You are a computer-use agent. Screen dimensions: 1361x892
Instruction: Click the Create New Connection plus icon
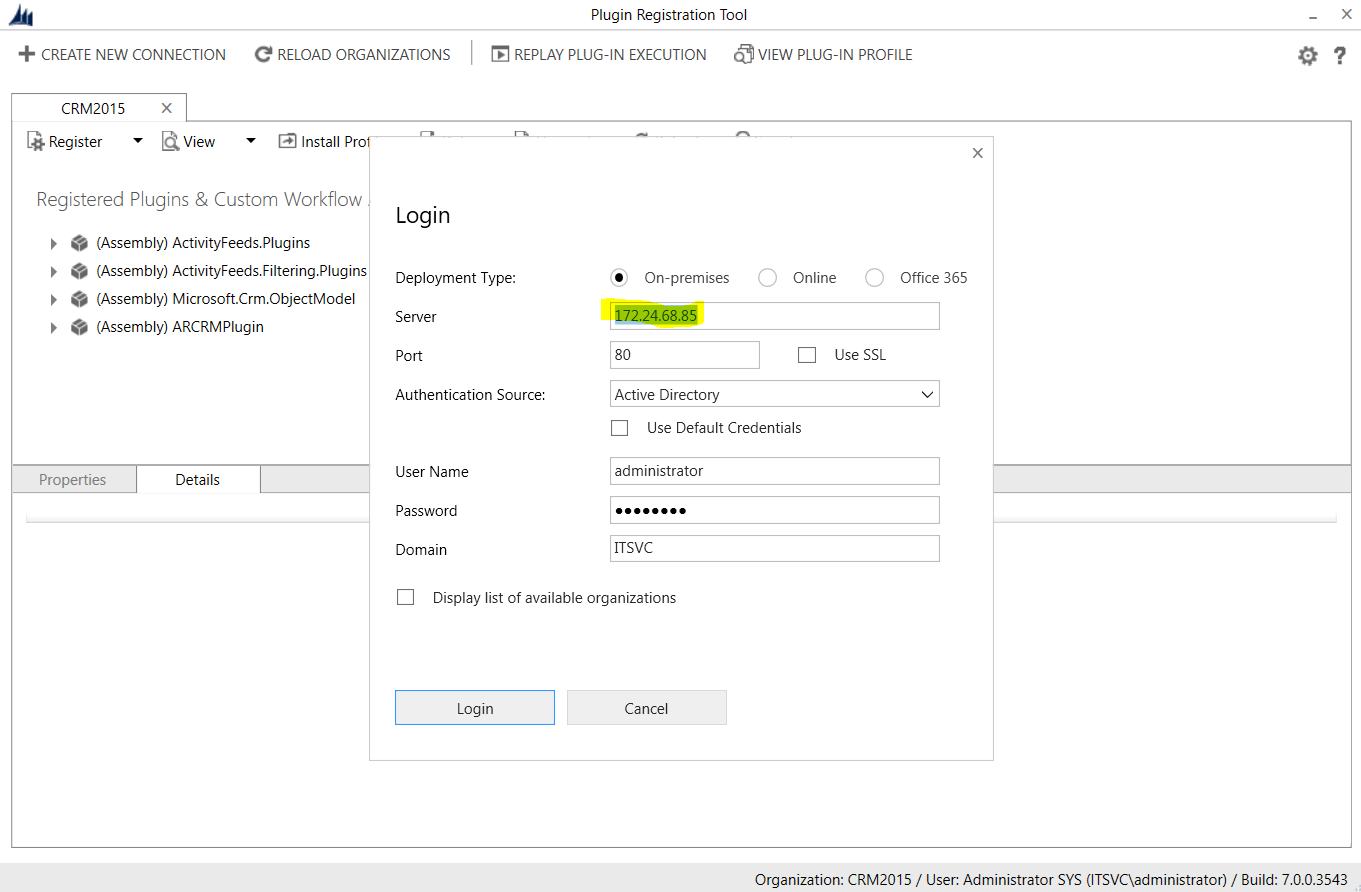[x=27, y=54]
